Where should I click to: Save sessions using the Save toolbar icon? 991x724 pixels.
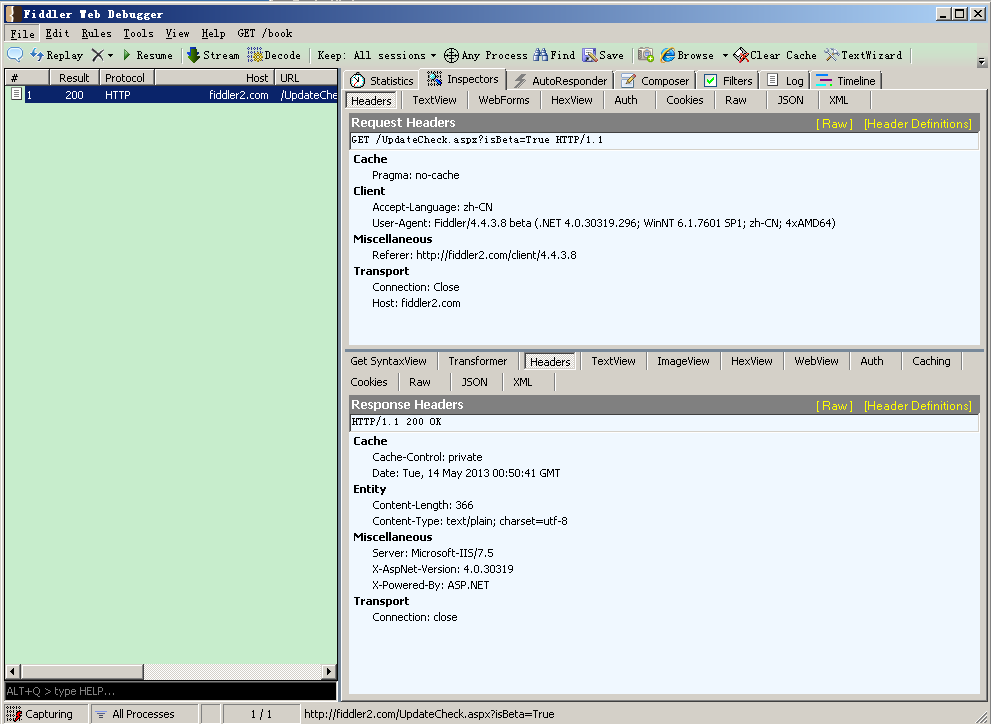[603, 55]
